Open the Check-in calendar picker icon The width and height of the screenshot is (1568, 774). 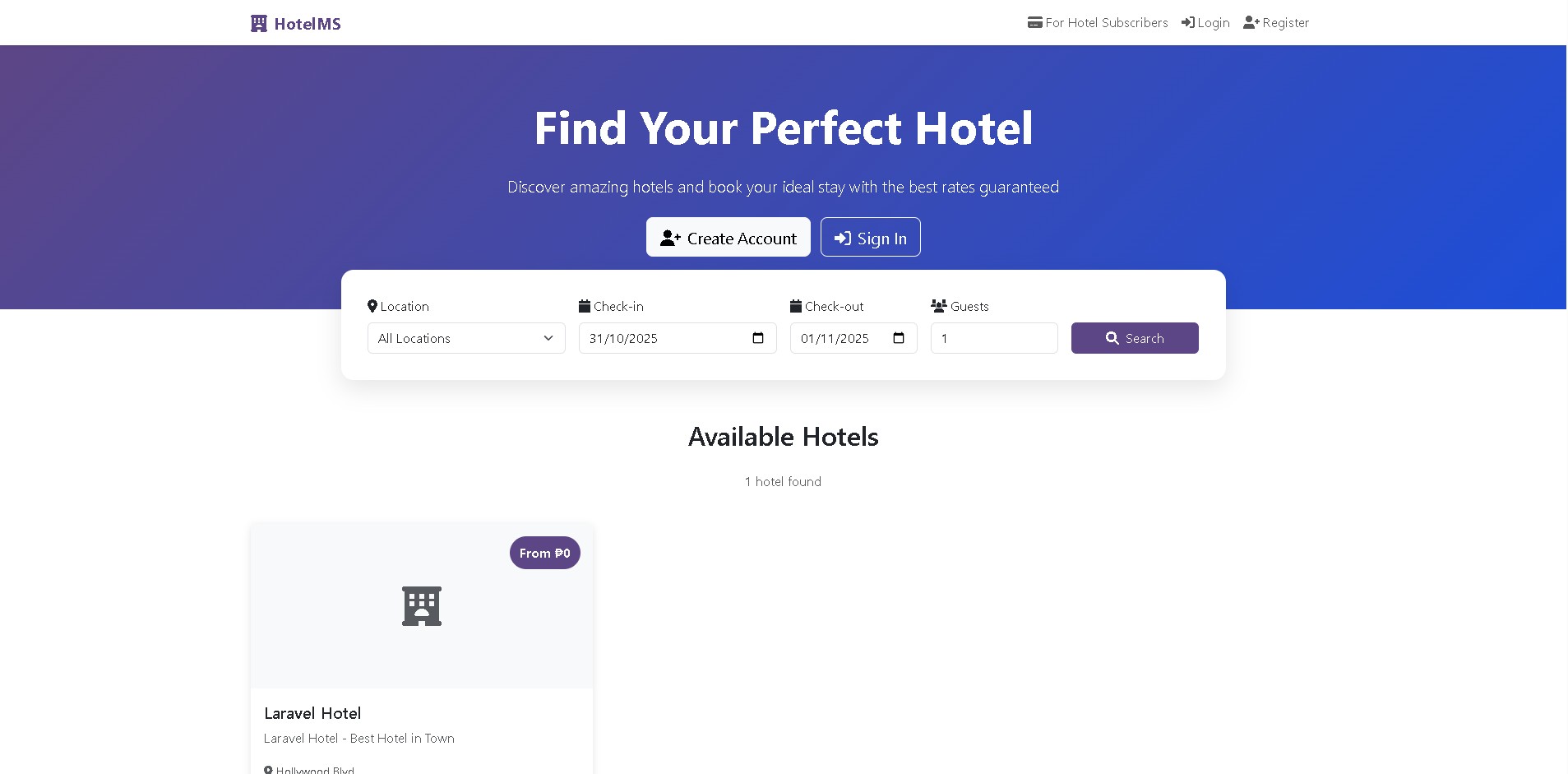758,338
